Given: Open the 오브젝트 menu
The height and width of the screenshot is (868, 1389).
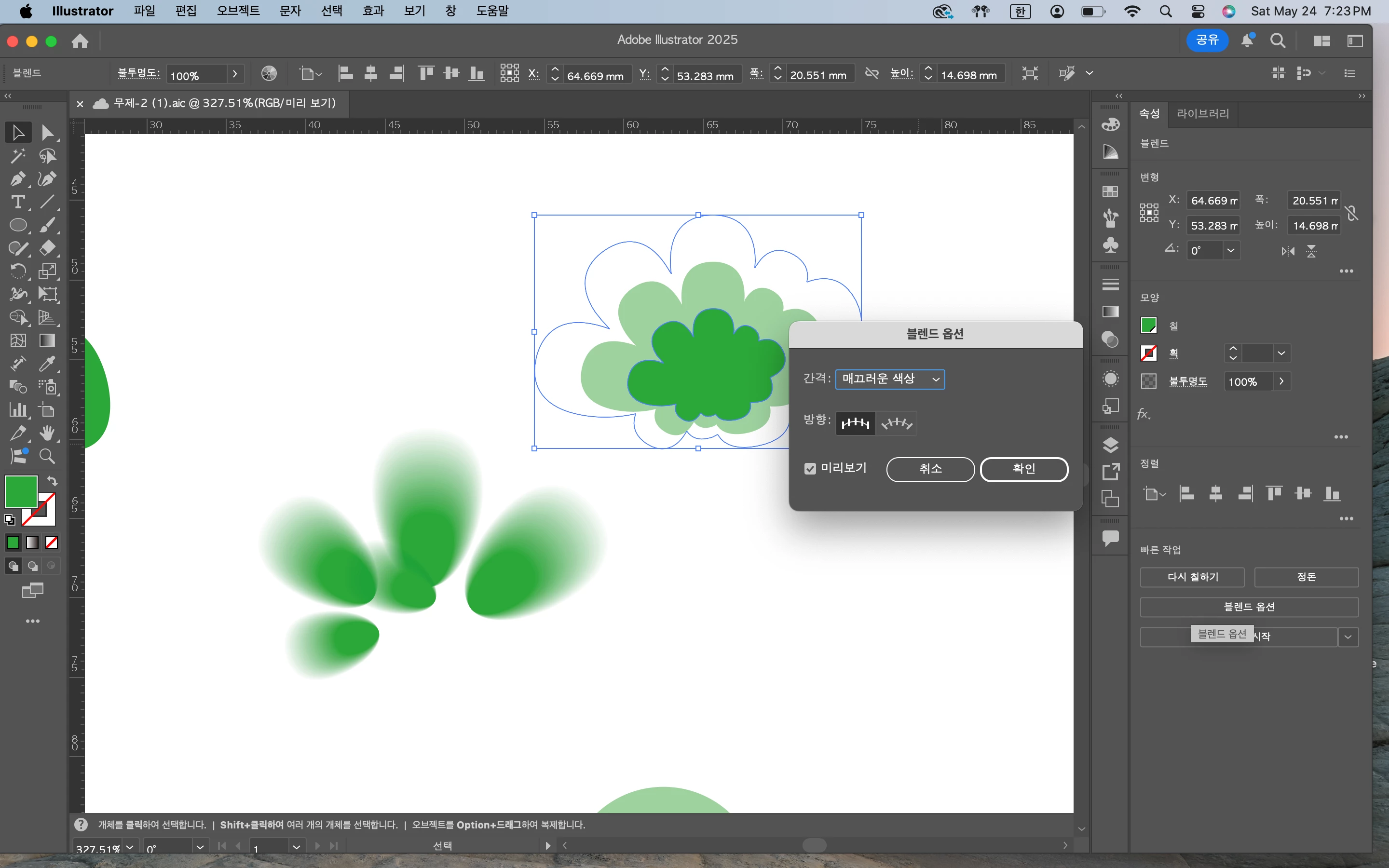Looking at the screenshot, I should click(x=238, y=11).
